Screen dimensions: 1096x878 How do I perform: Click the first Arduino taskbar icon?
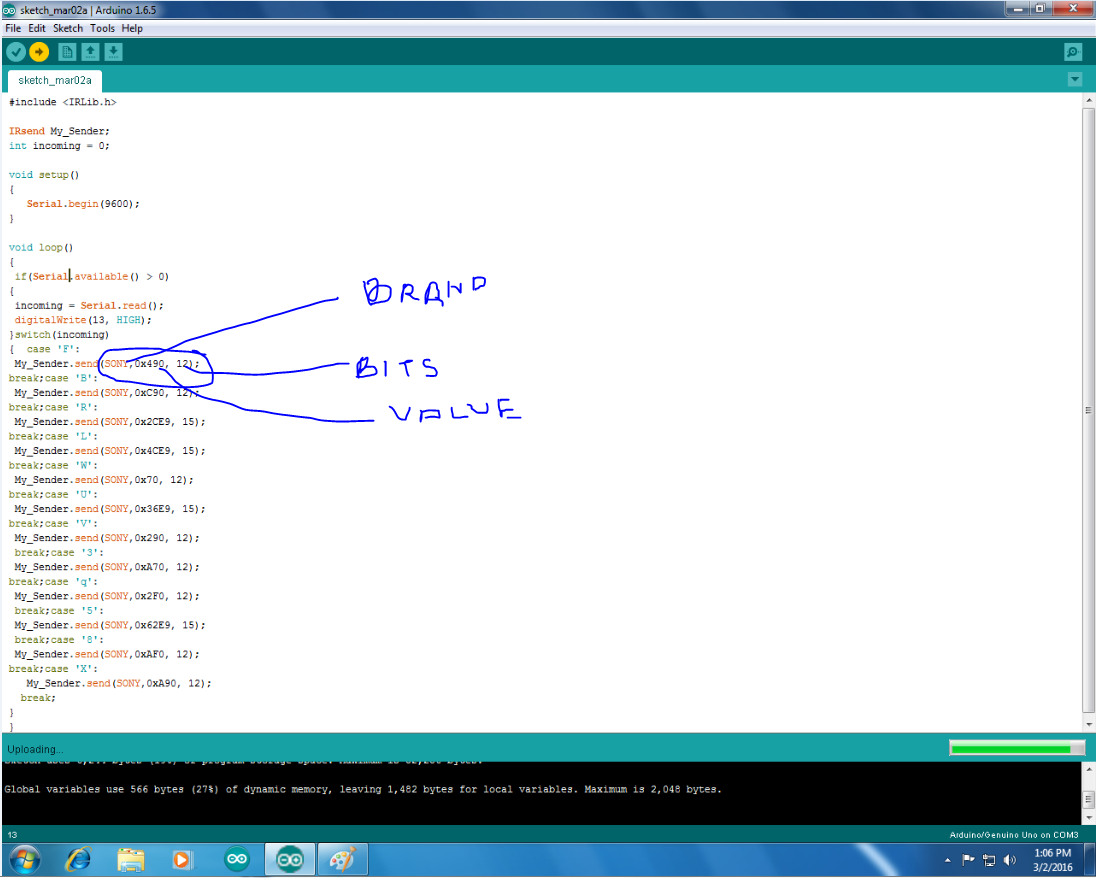pyautogui.click(x=237, y=859)
